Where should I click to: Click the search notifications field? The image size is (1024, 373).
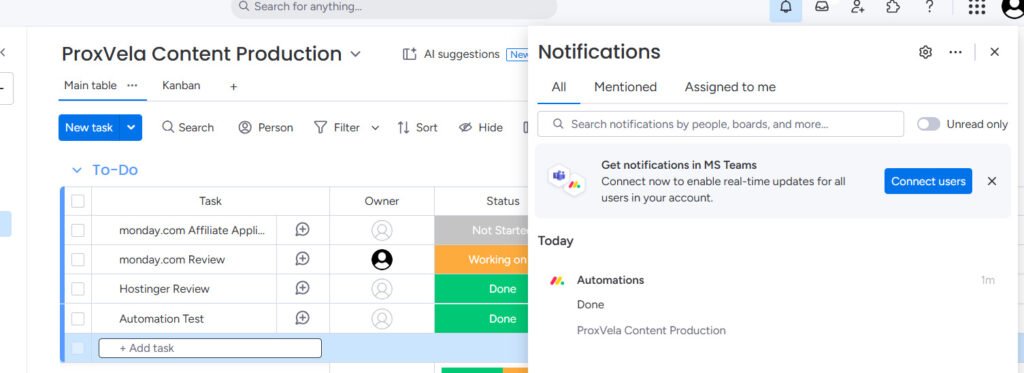click(x=720, y=124)
